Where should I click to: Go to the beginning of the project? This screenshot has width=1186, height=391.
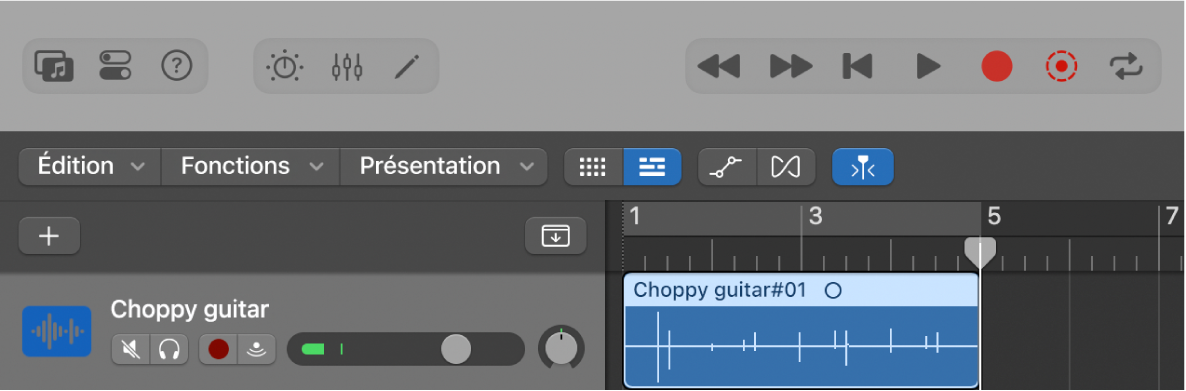tap(858, 67)
